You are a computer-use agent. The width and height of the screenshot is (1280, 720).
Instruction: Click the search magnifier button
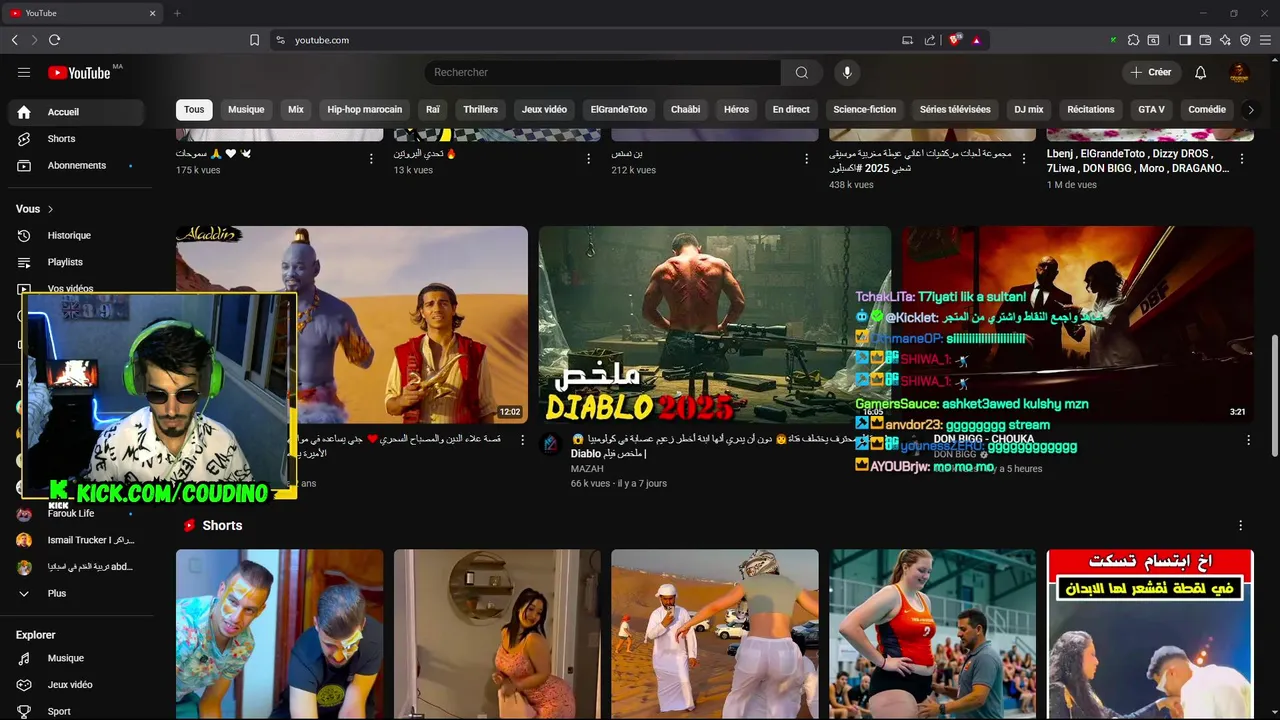tap(802, 72)
